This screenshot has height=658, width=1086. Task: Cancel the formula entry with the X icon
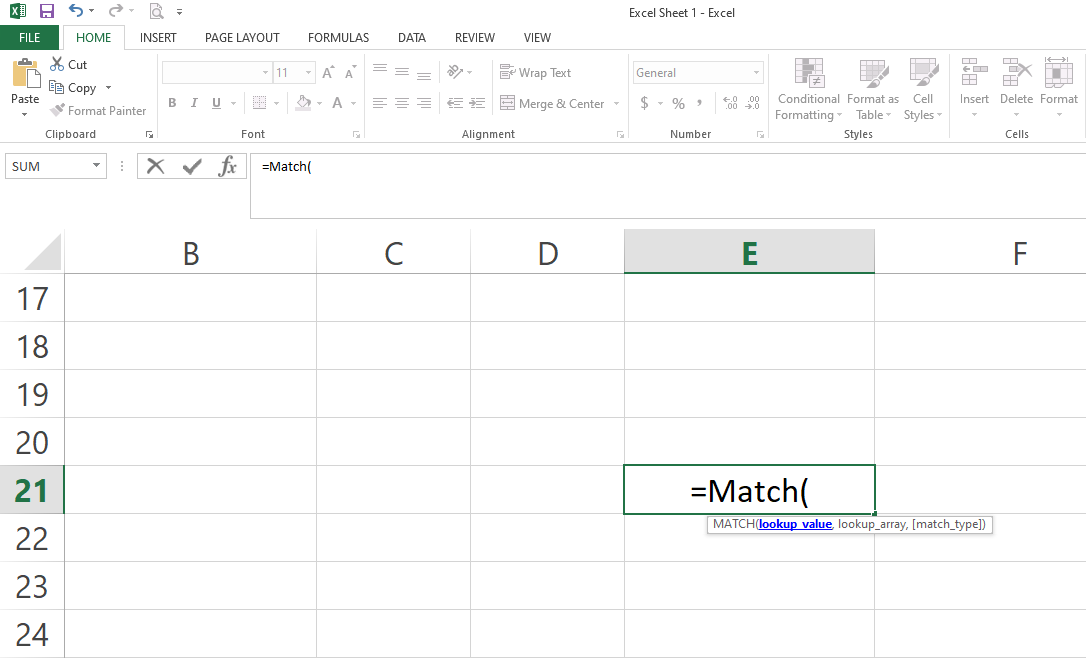155,166
